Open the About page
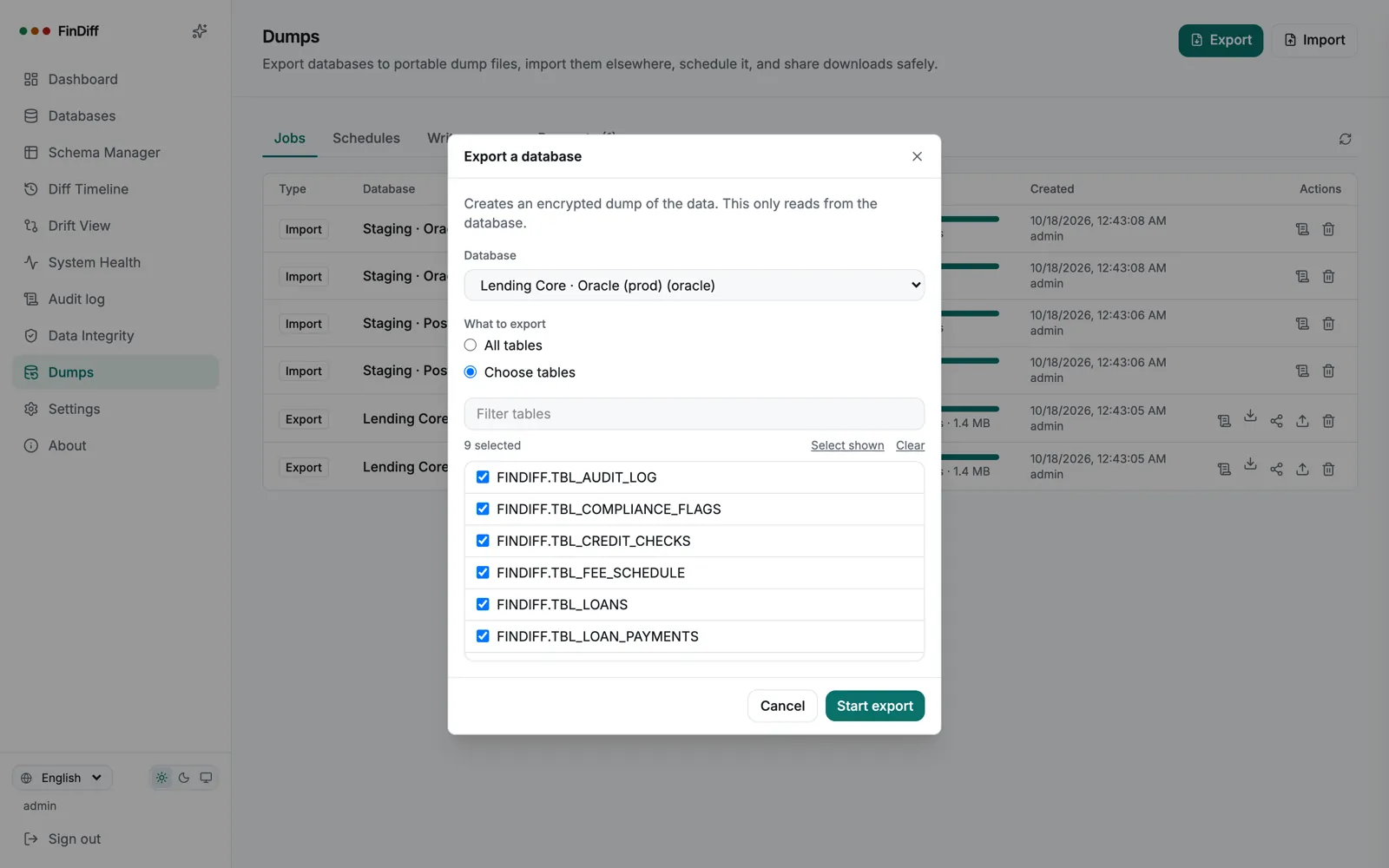The image size is (1389, 868). [115, 445]
